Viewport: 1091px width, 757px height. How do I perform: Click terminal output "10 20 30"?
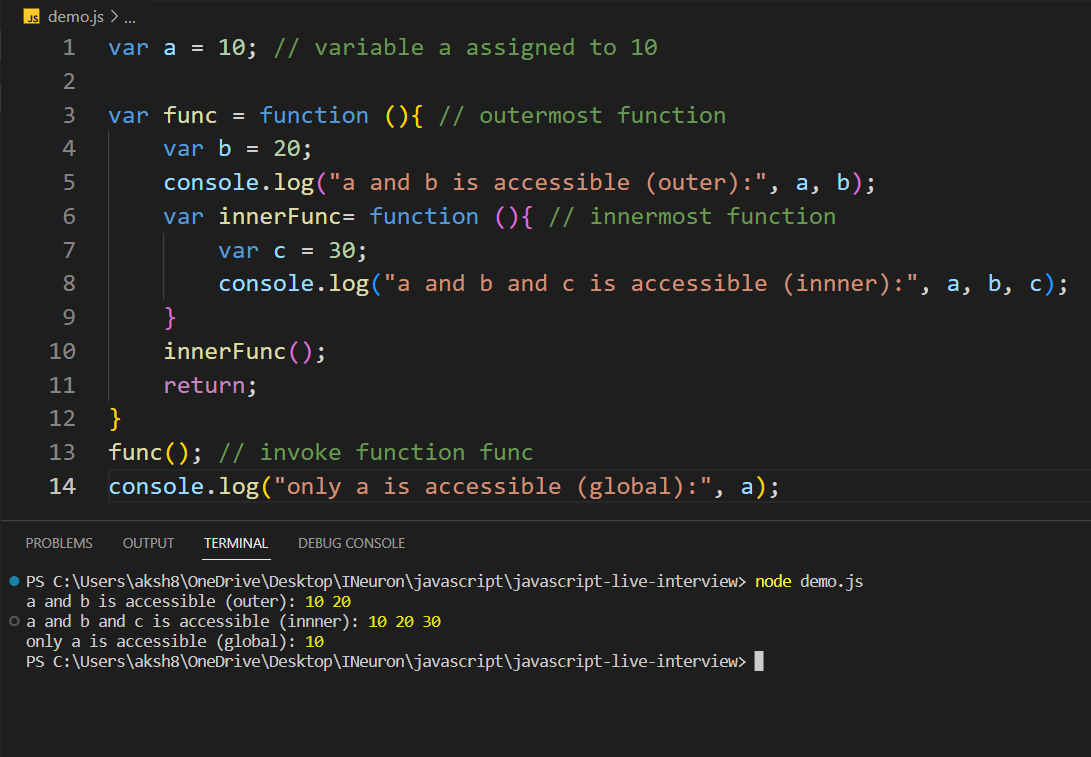pyautogui.click(x=405, y=622)
